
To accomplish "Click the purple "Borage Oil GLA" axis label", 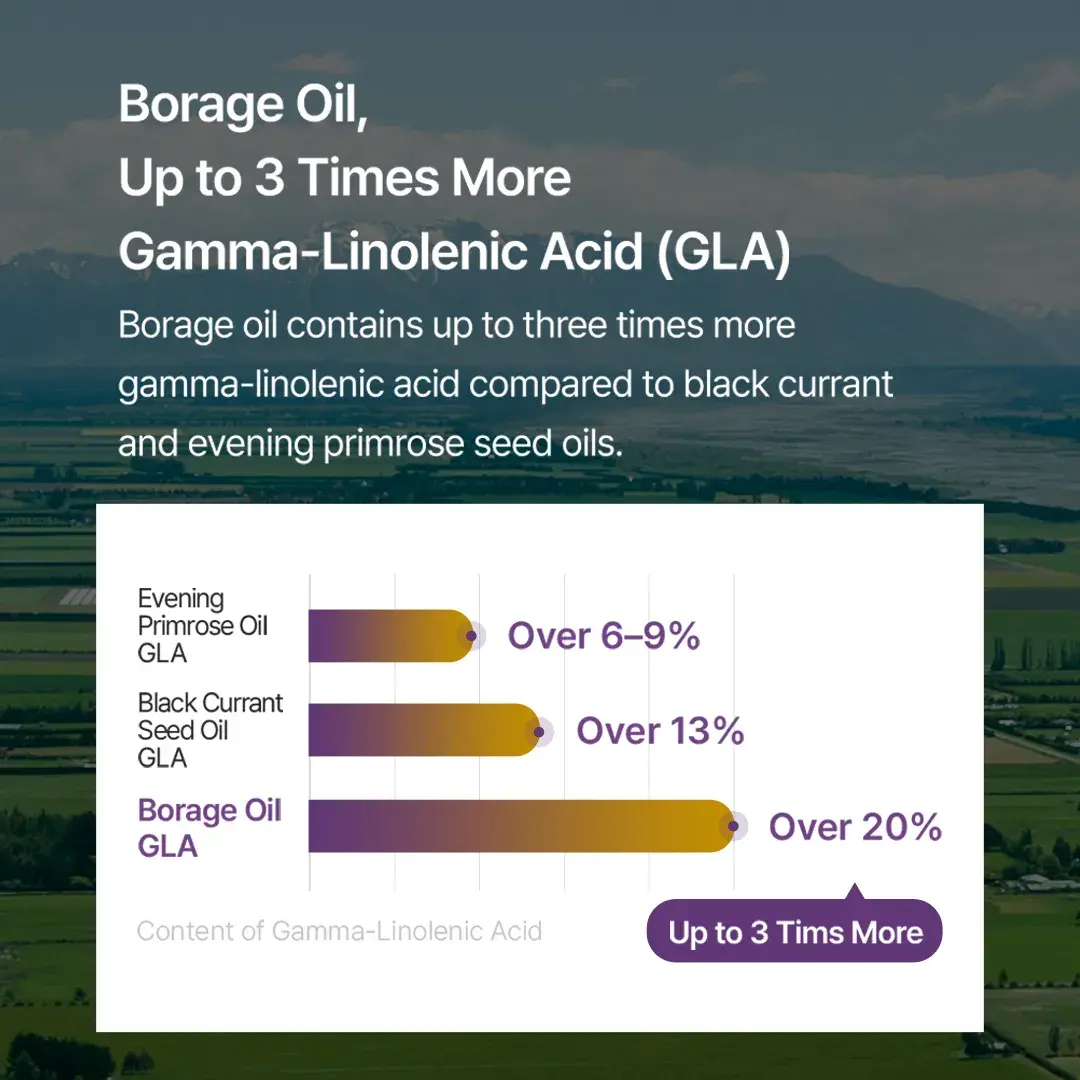I will (210, 828).
